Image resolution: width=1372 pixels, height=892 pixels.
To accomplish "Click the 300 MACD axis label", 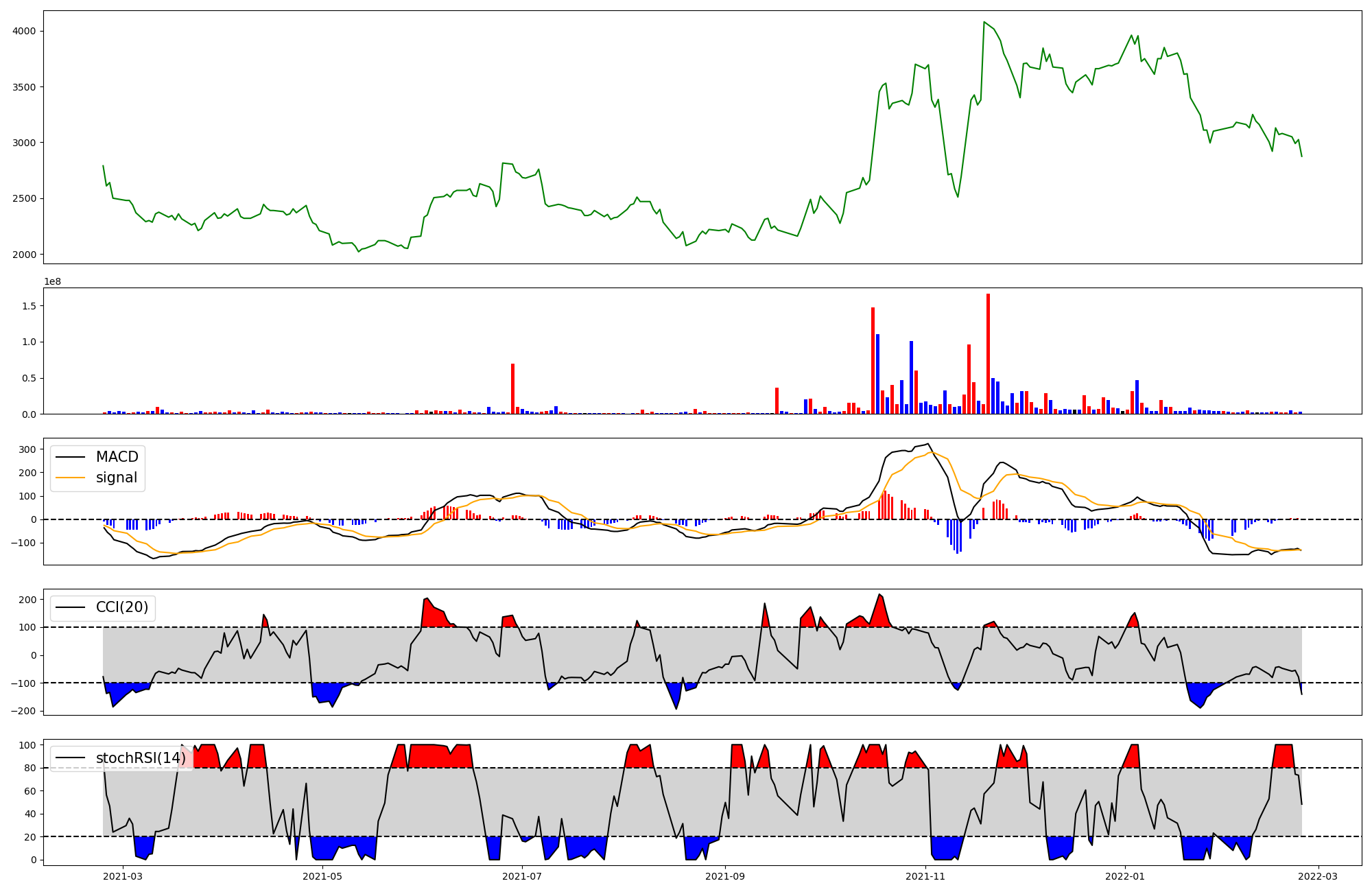I will click(x=27, y=449).
